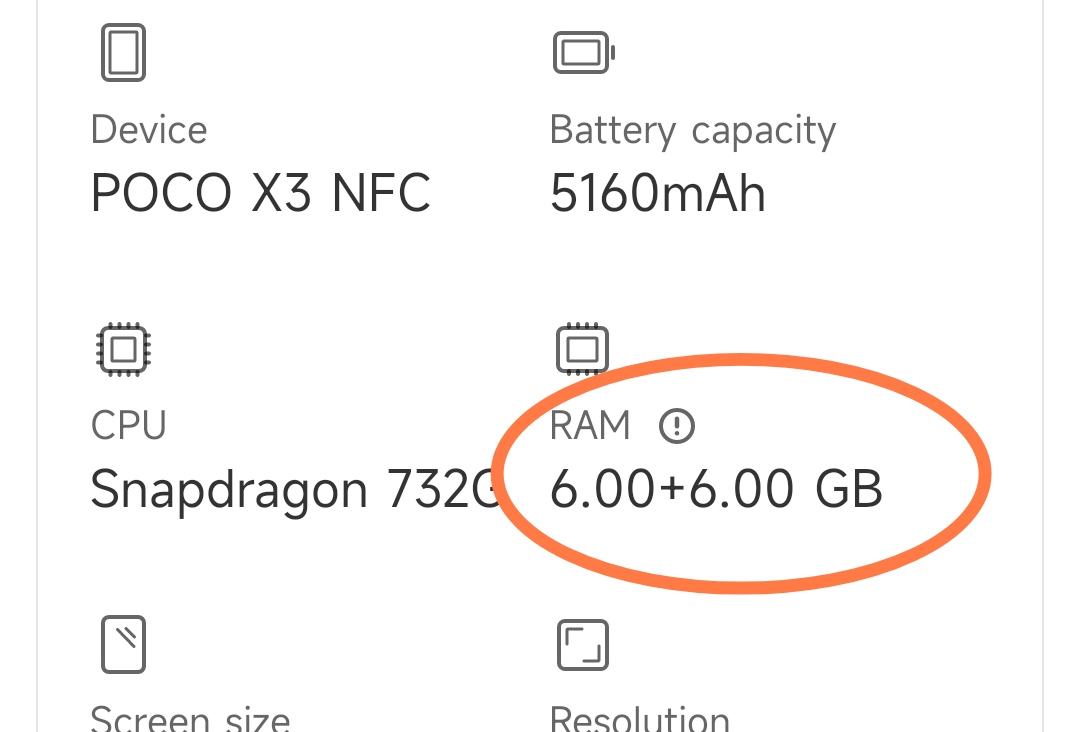Tap the phone outline Device icon

pos(123,52)
